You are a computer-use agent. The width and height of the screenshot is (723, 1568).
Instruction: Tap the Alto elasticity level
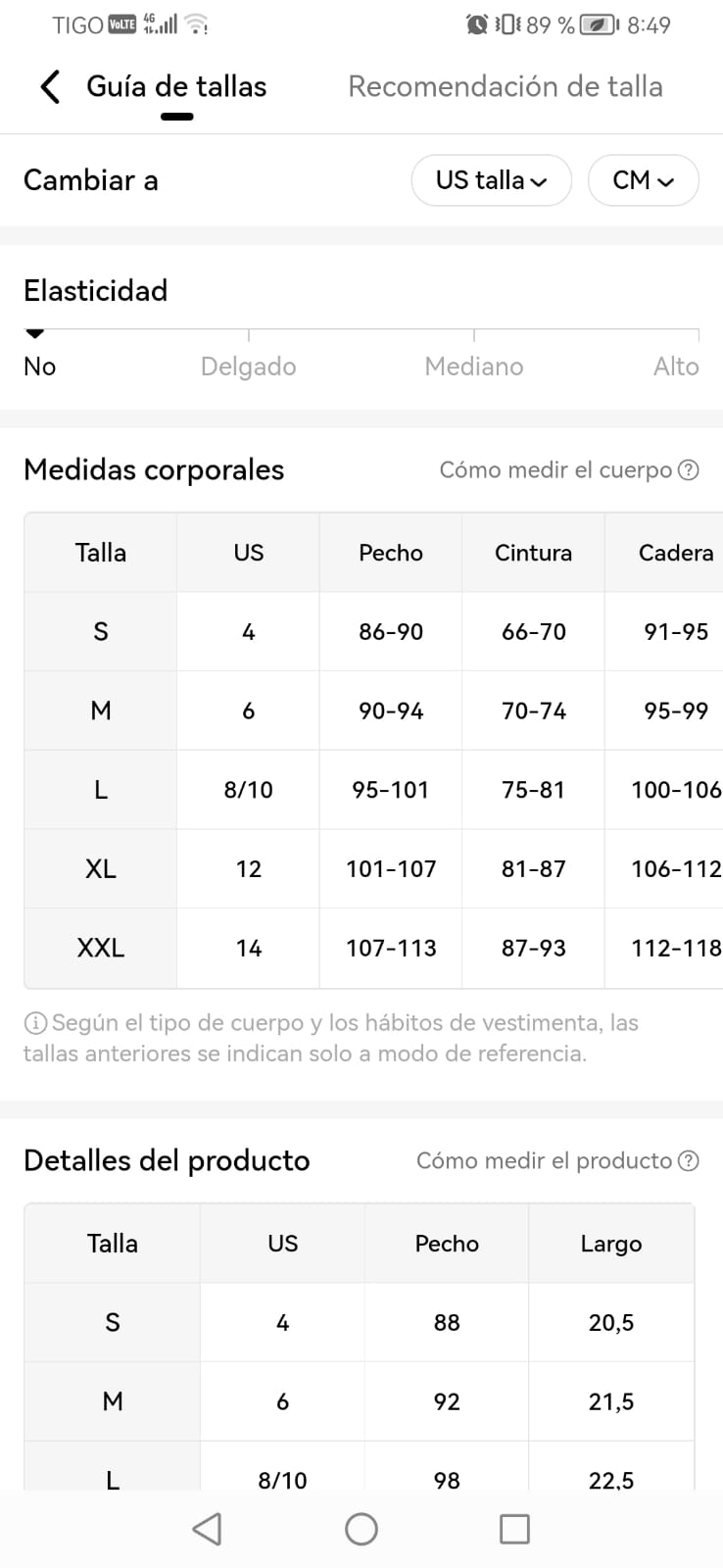pos(676,367)
